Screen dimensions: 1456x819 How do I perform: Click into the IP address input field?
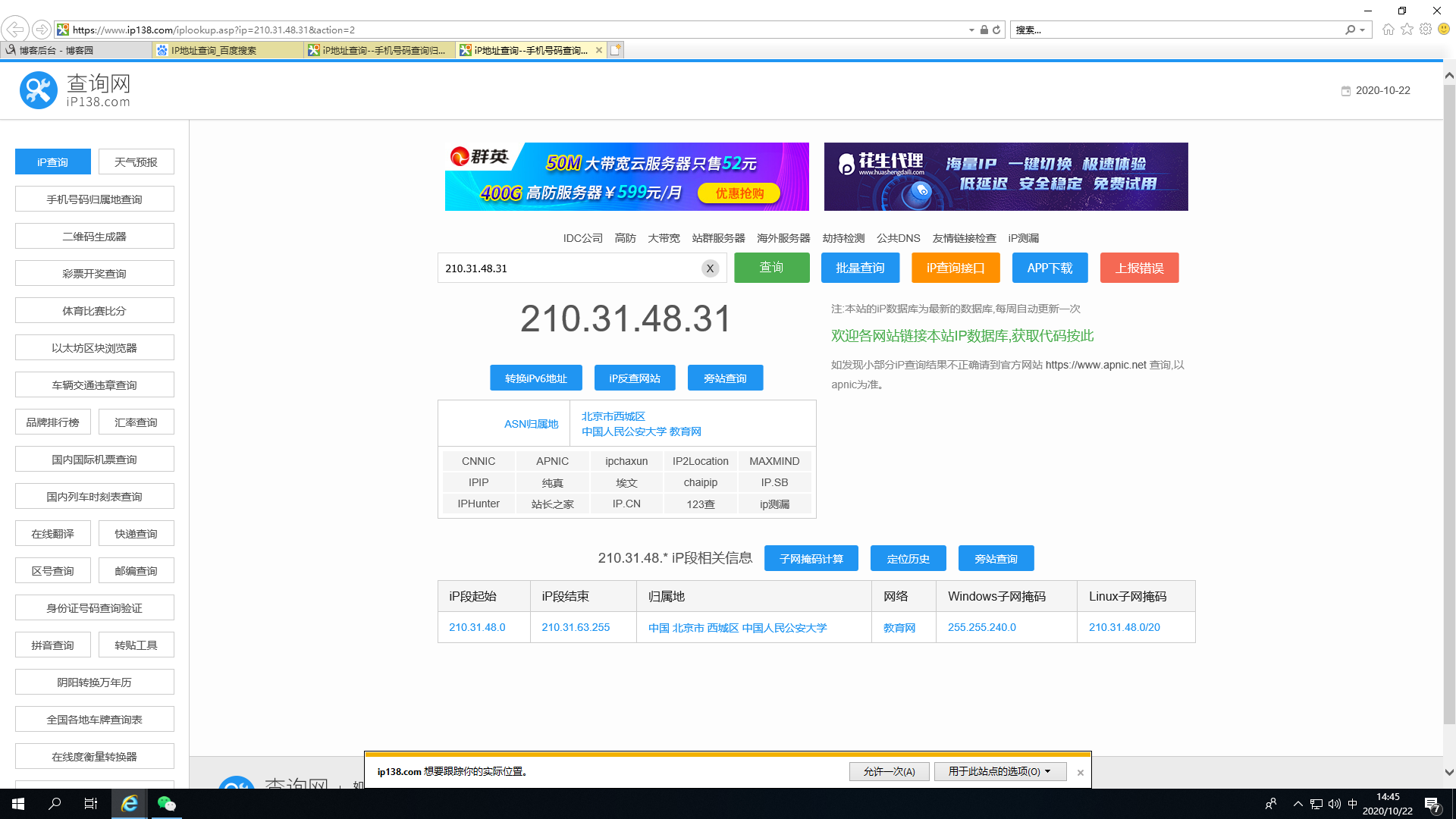[569, 268]
